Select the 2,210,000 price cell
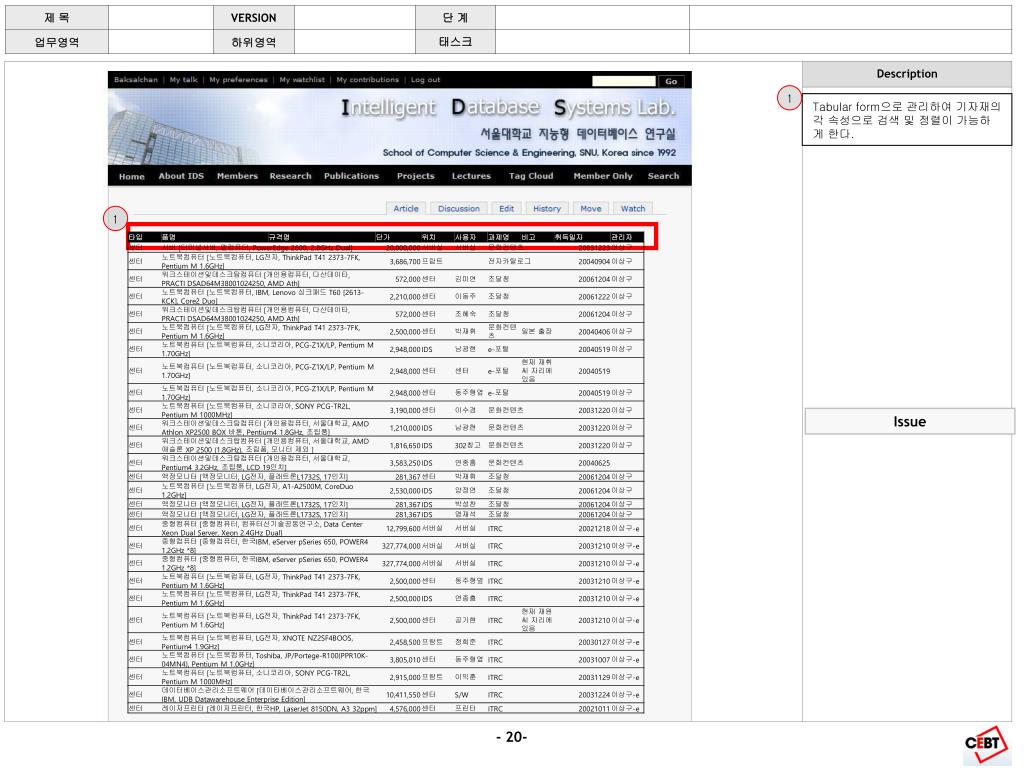The image size is (1024, 768). (x=405, y=296)
